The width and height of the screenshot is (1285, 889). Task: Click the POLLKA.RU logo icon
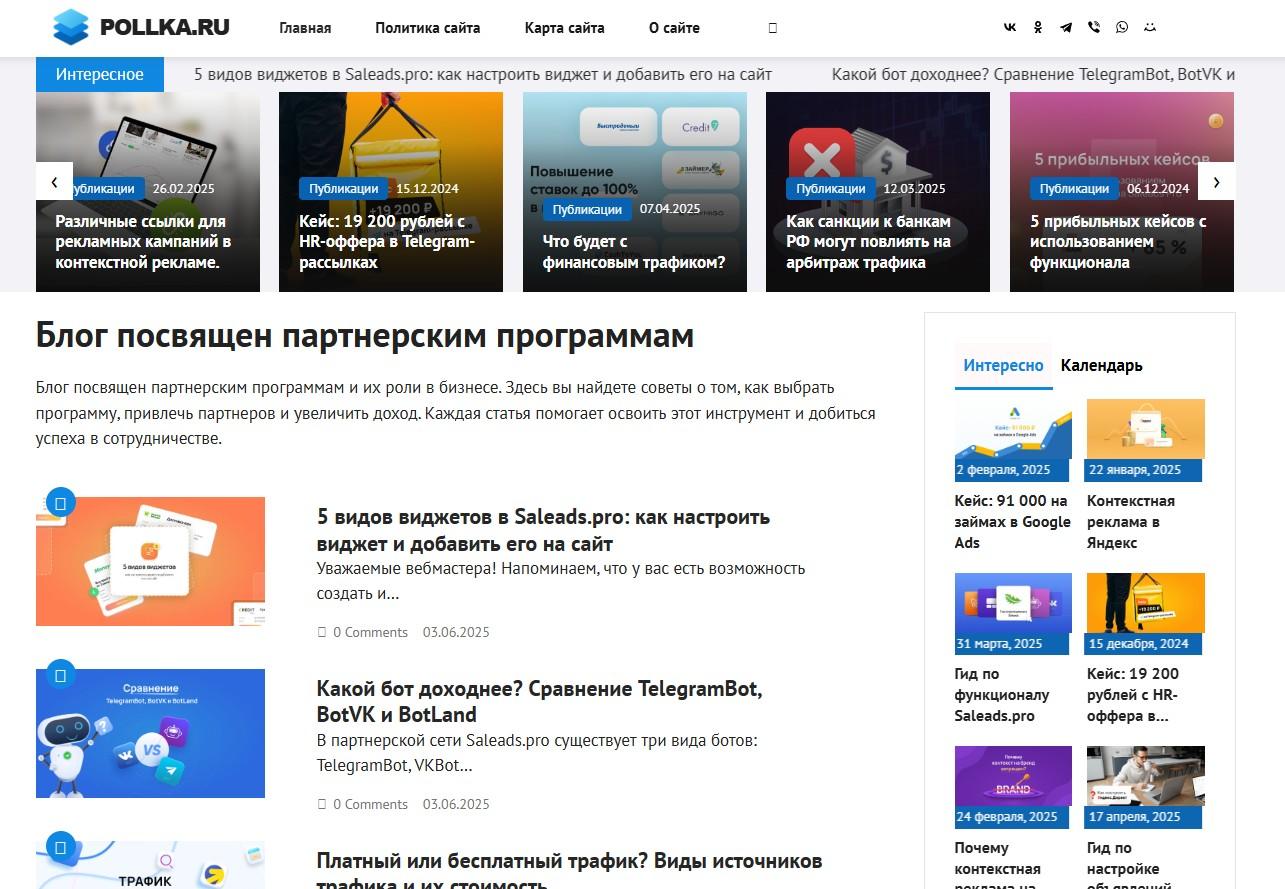[71, 27]
